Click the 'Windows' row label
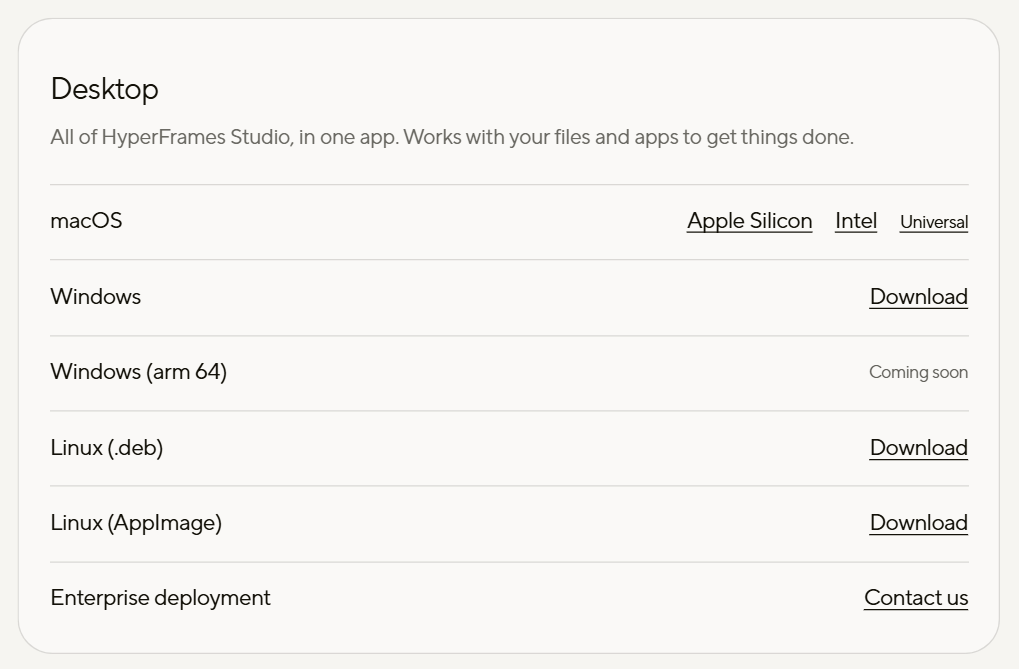 [x=96, y=296]
